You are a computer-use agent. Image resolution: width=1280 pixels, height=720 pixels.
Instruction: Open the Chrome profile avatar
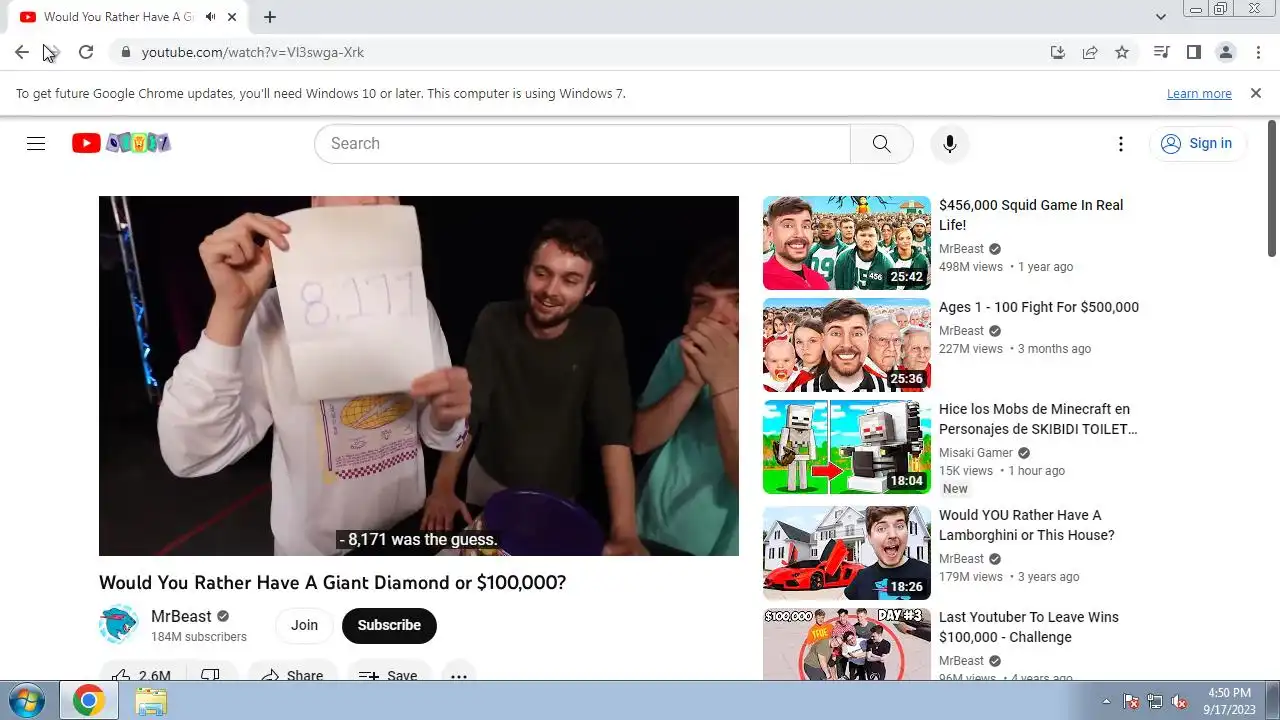tap(1225, 52)
